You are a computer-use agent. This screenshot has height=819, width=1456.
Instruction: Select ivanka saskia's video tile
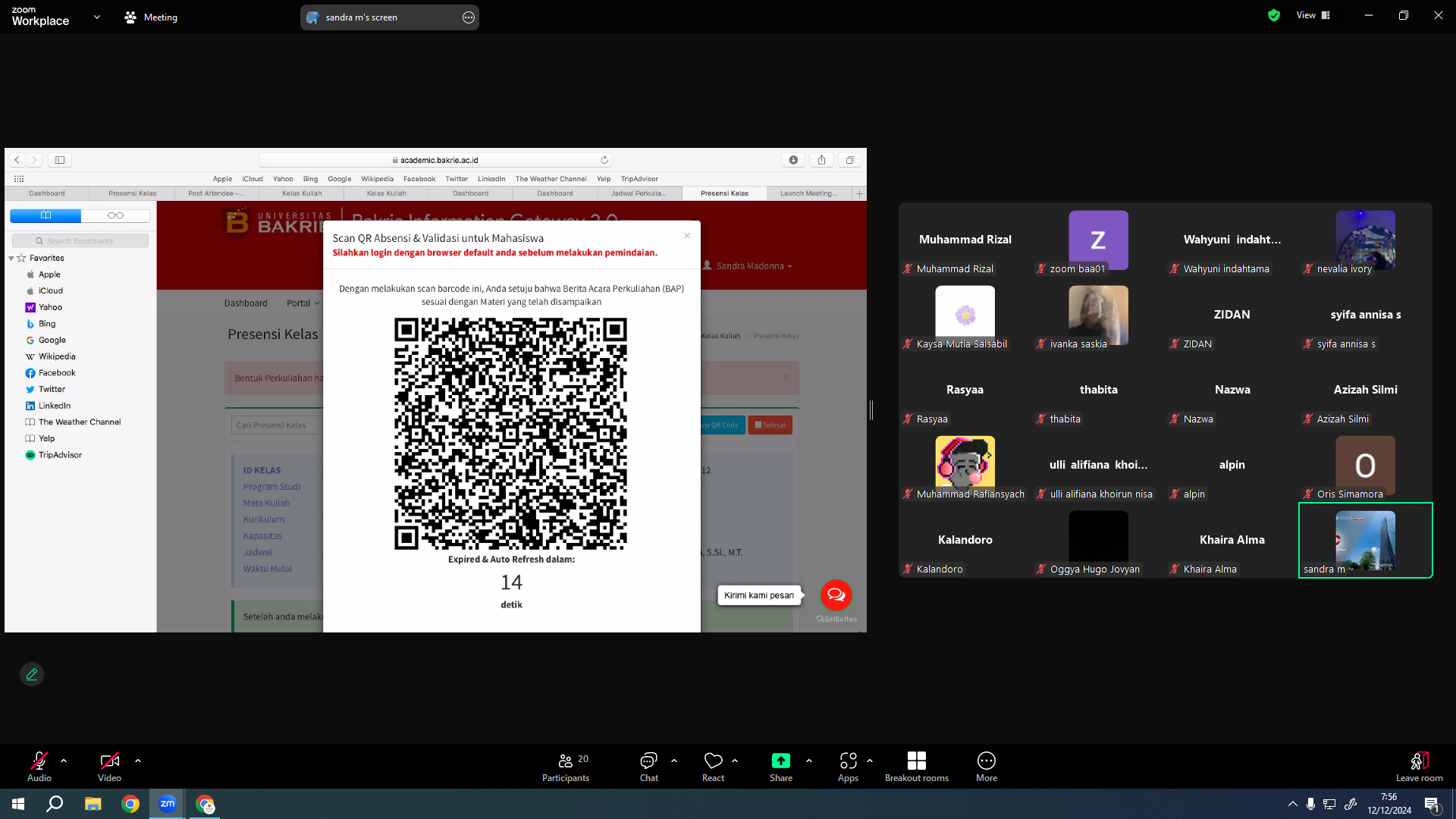[1099, 316]
